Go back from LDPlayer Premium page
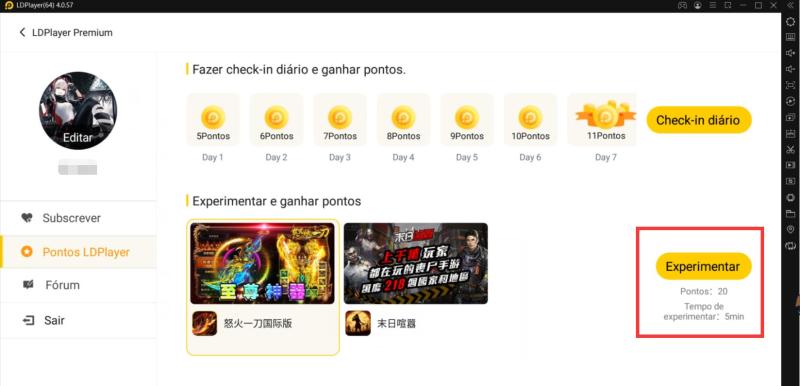This screenshot has height=386, width=800. click(22, 33)
